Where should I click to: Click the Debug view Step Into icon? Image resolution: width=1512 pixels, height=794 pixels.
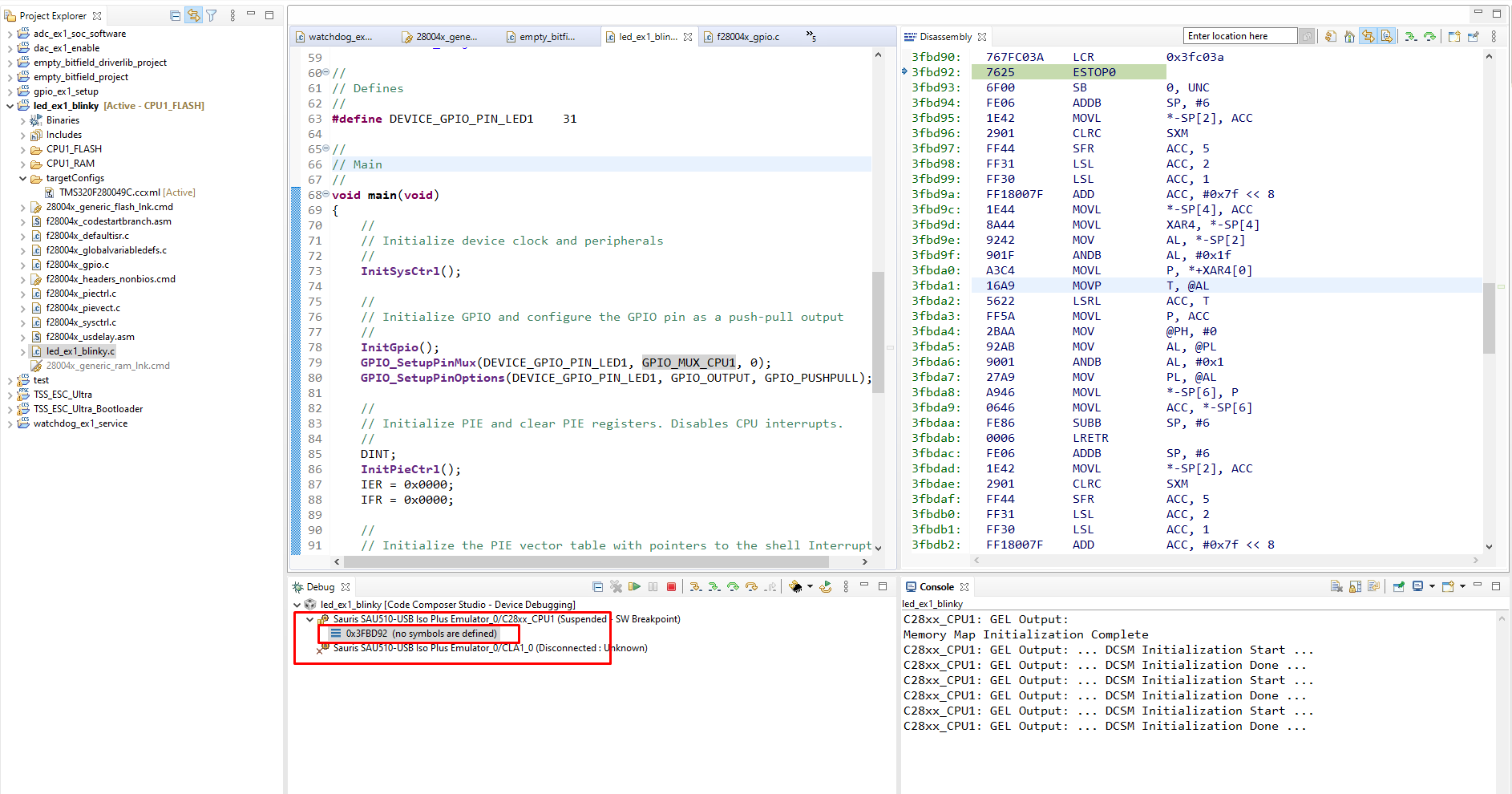tap(696, 586)
